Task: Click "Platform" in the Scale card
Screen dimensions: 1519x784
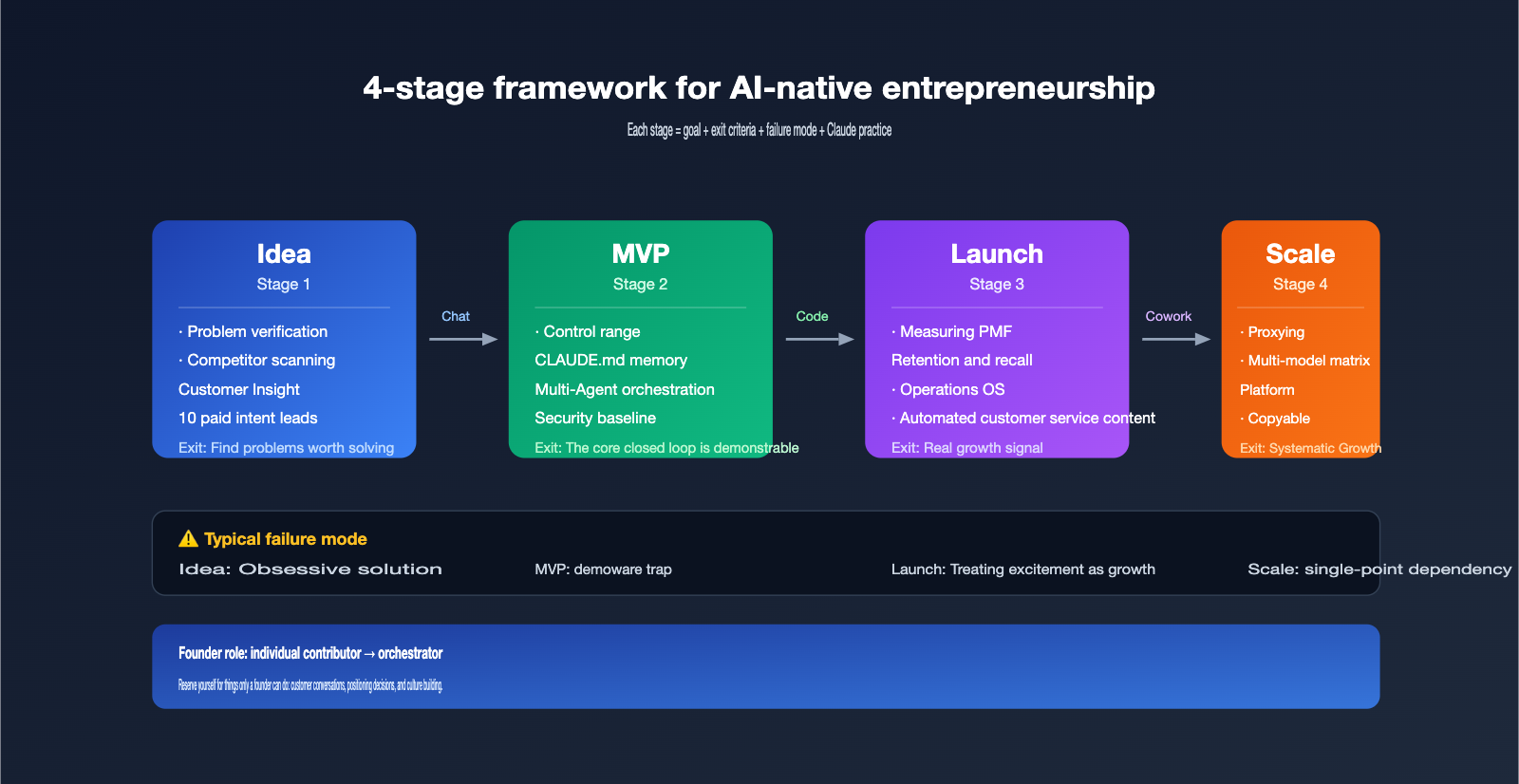Action: click(x=1267, y=390)
